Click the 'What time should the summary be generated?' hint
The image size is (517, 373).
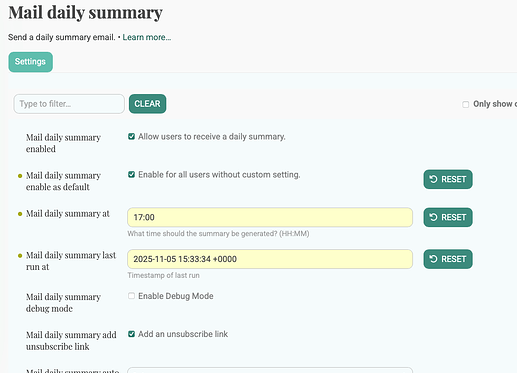pos(218,234)
